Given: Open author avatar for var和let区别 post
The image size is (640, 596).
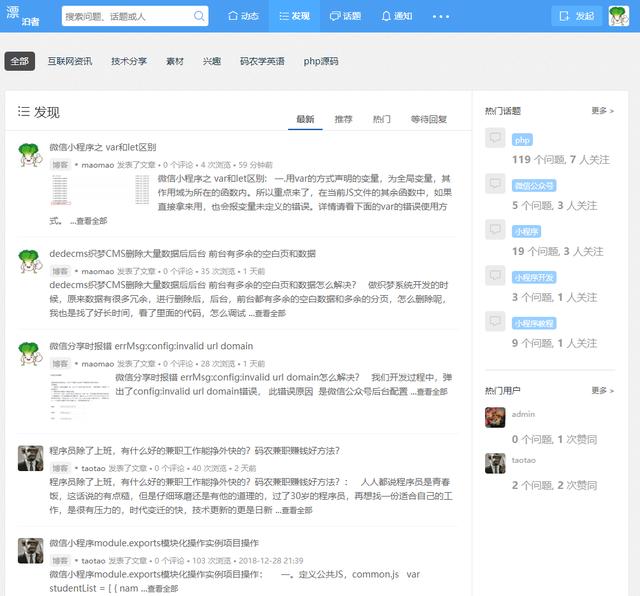Looking at the screenshot, I should pos(31,155).
